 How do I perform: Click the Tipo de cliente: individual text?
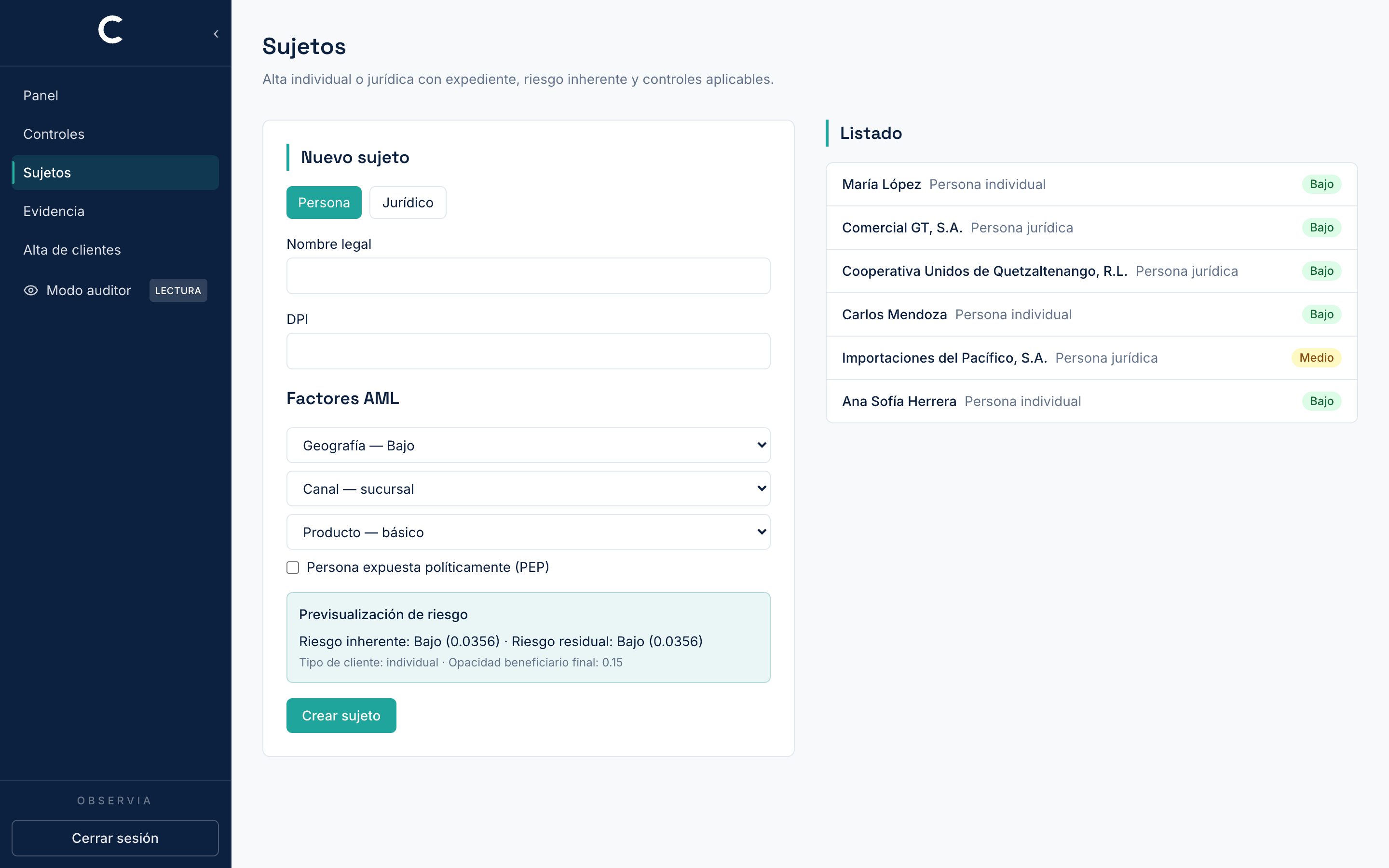368,663
